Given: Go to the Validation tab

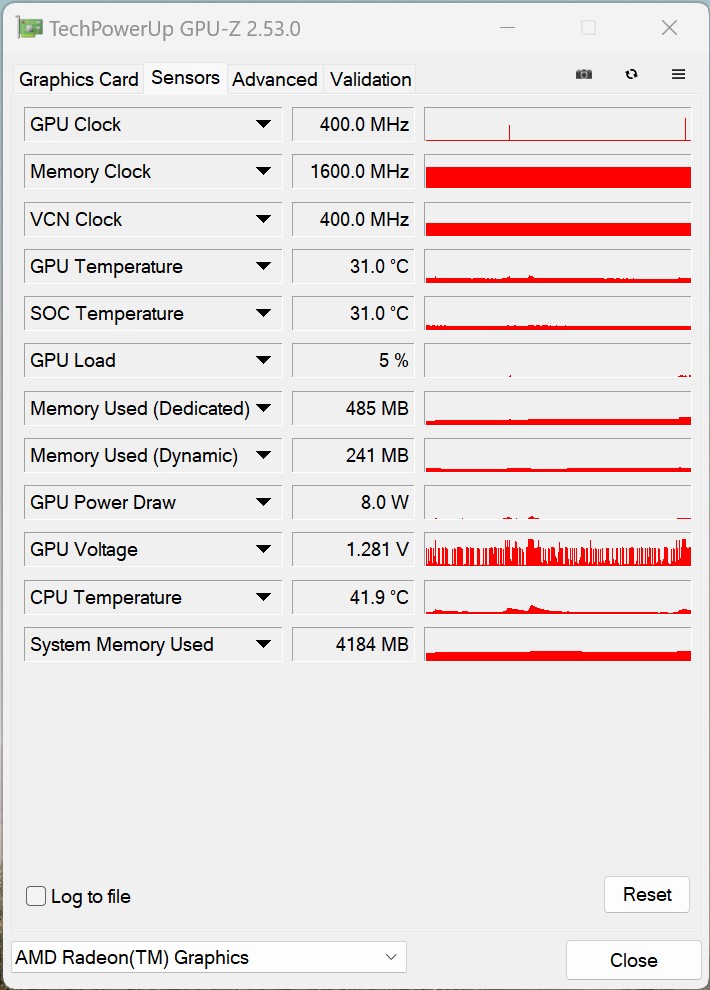Looking at the screenshot, I should click(370, 79).
